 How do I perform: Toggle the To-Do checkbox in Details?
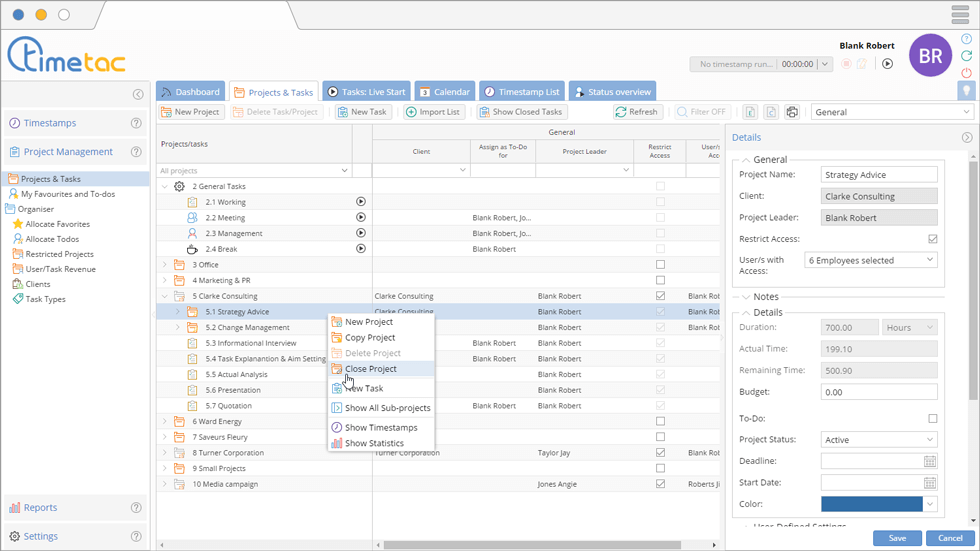coord(932,419)
